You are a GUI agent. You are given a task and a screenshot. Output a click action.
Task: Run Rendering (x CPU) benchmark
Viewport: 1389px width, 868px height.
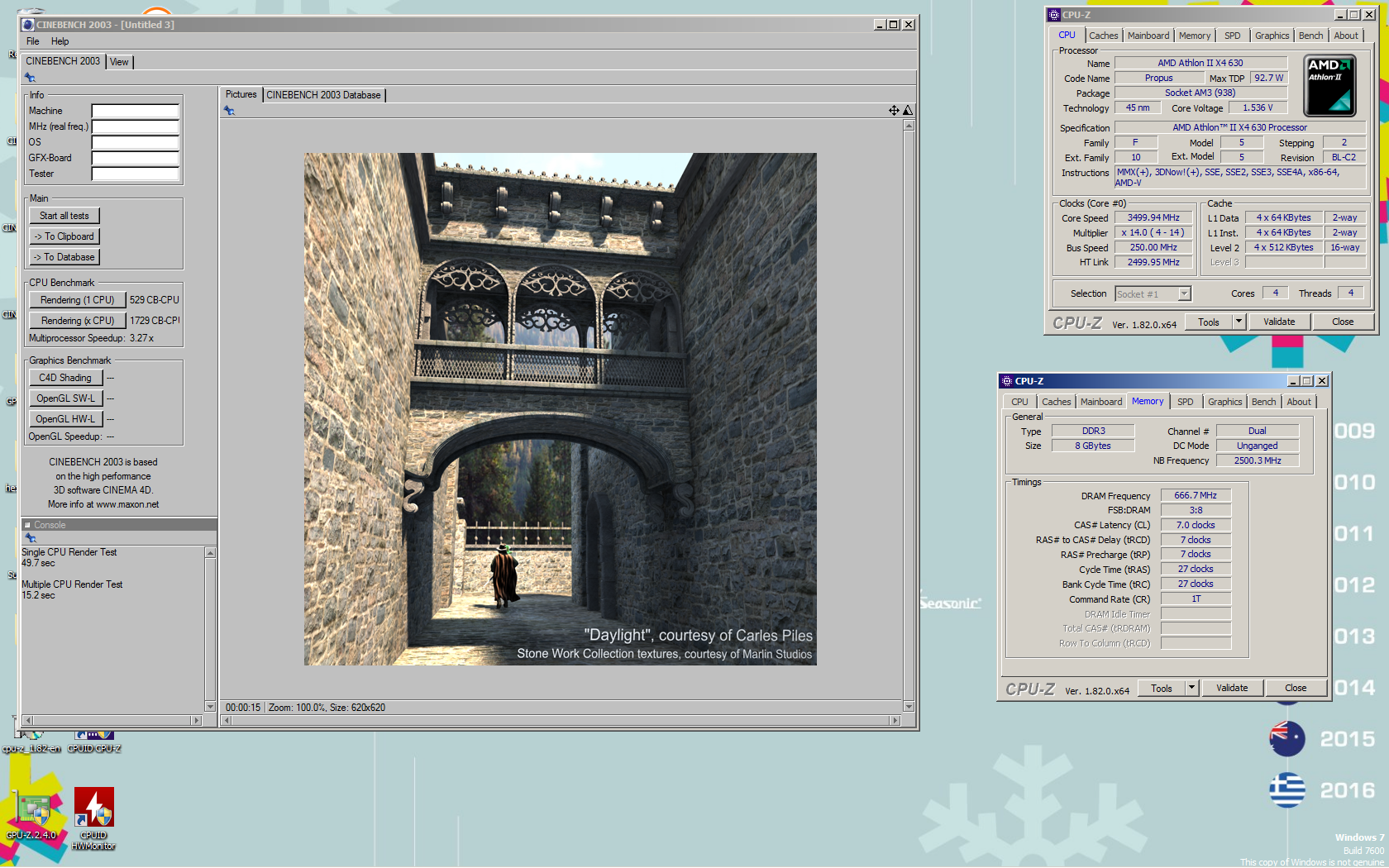(78, 321)
